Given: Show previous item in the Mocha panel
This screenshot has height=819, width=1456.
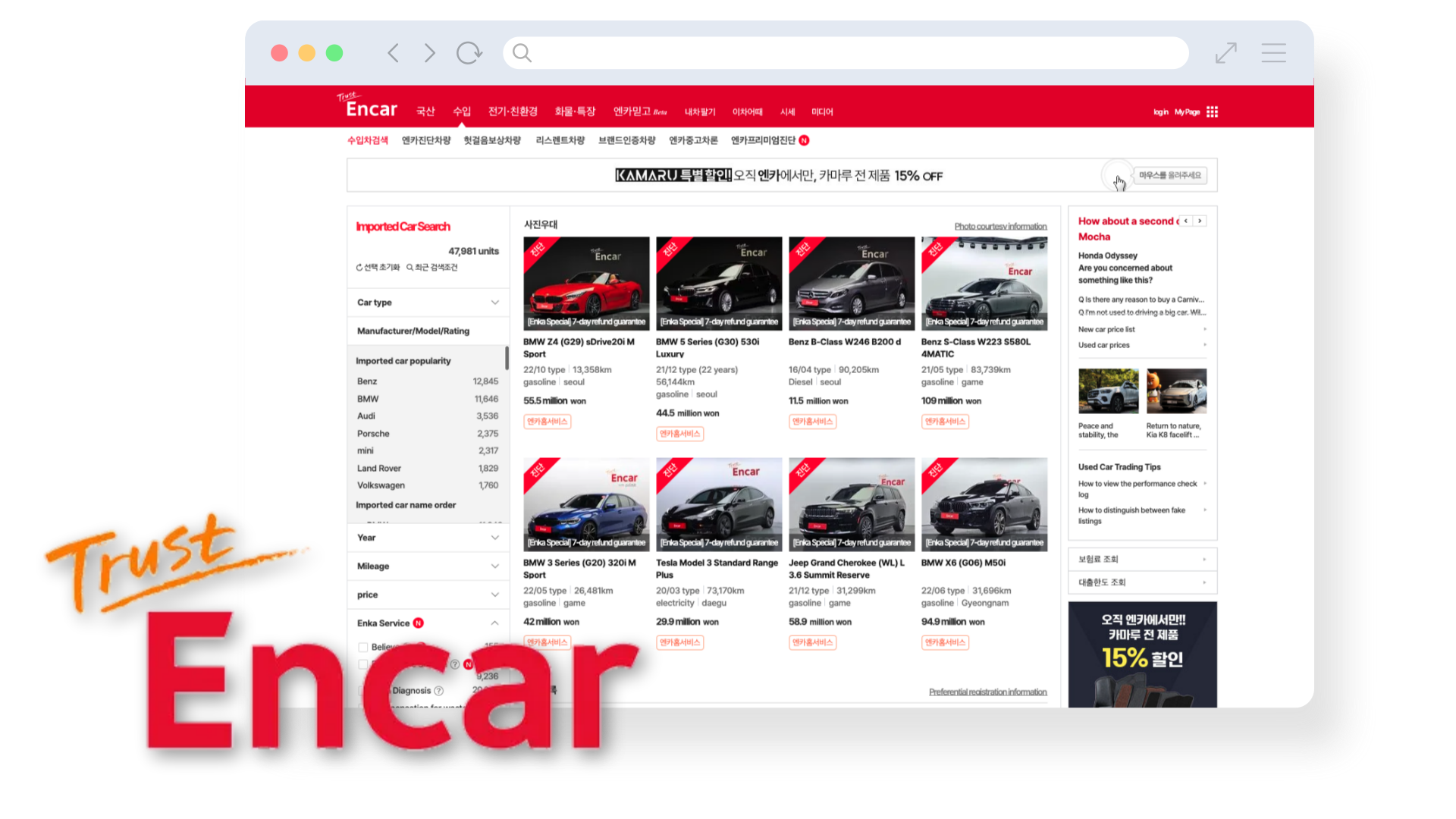Looking at the screenshot, I should (1186, 221).
